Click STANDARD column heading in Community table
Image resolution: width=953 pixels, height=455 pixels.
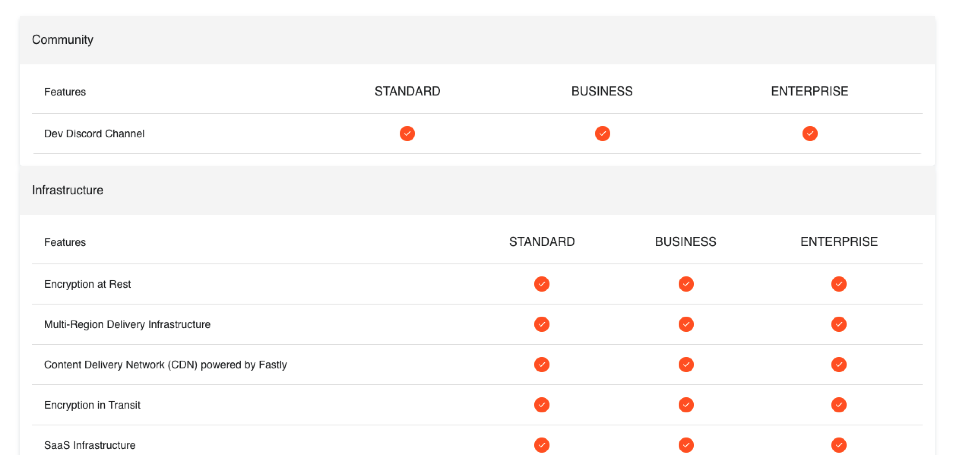[407, 92]
